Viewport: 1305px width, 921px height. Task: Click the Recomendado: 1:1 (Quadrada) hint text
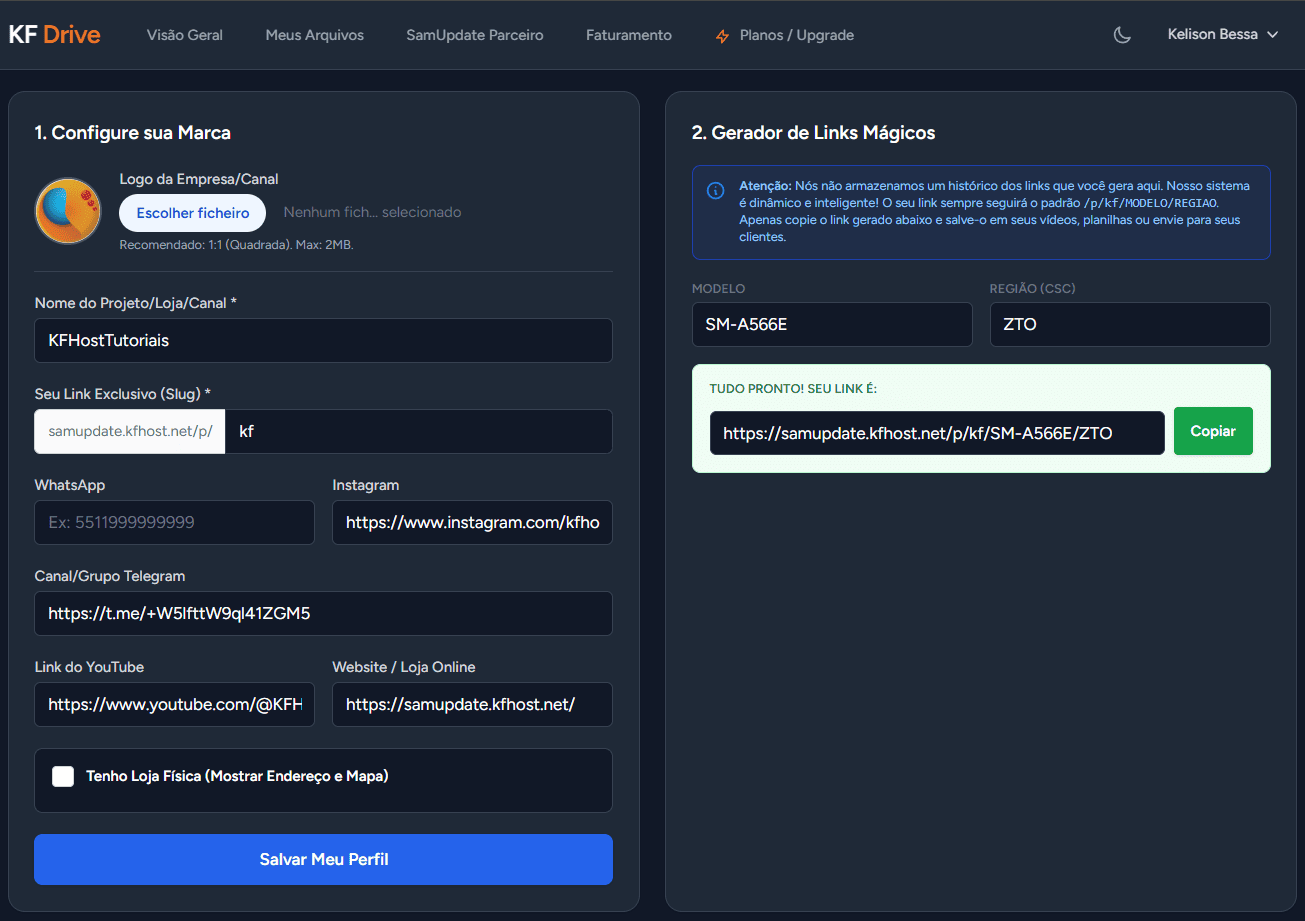tap(236, 244)
